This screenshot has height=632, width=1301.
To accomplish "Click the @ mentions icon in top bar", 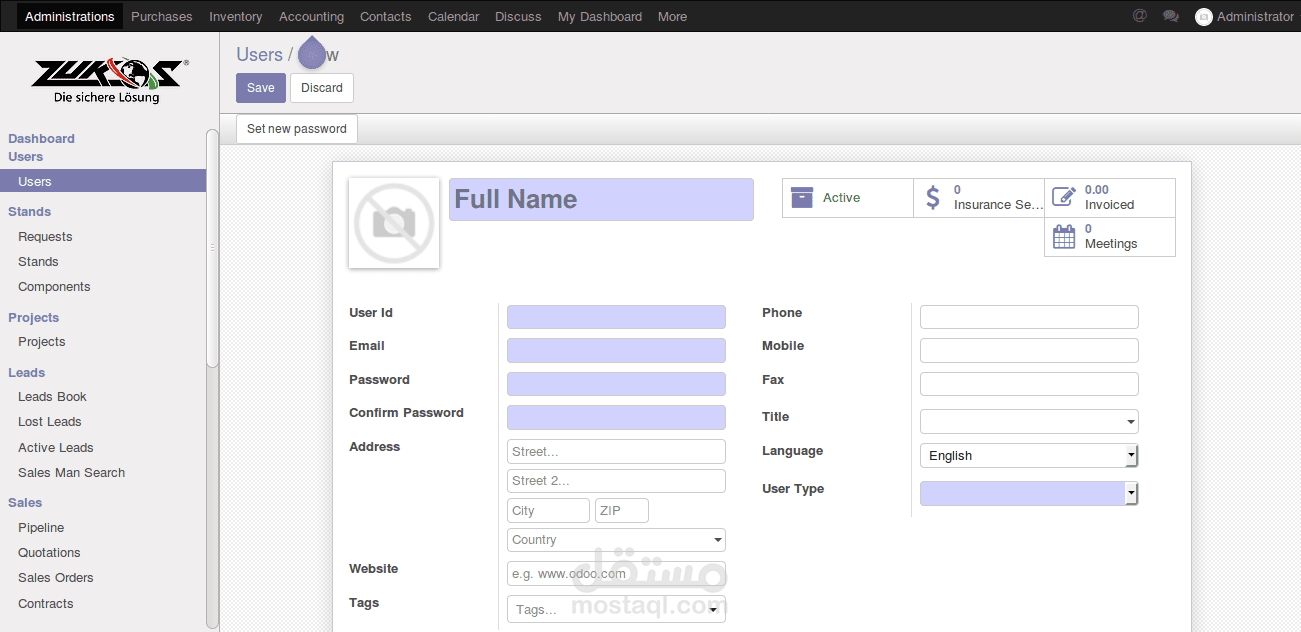I will tap(1139, 15).
